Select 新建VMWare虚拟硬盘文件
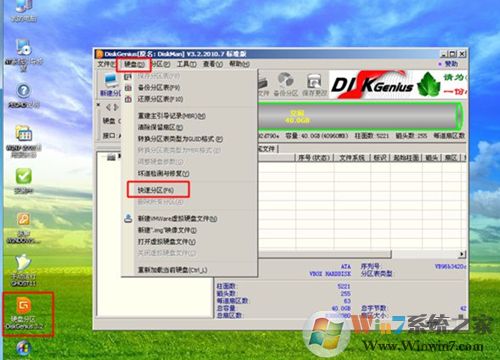This screenshot has width=500, height=360. click(177, 219)
